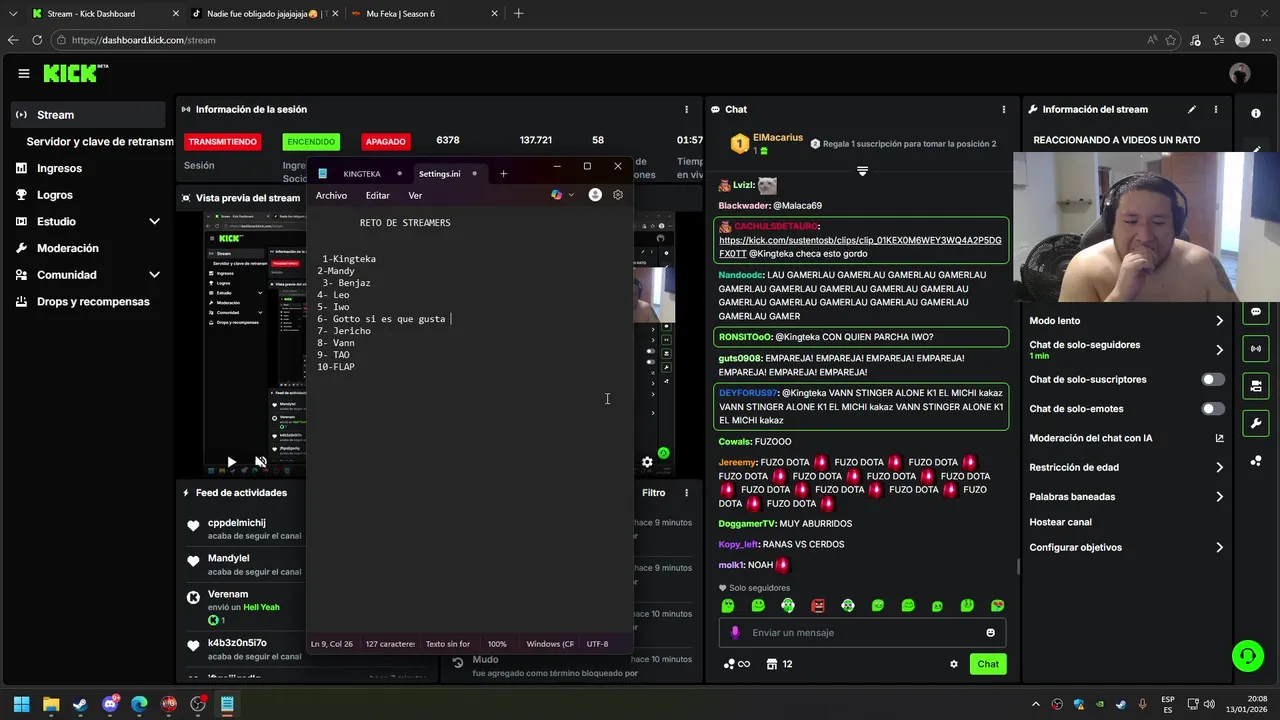Image resolution: width=1280 pixels, height=720 pixels.
Task: Click the broadcast signal icon in right sidebar
Action: [1256, 349]
